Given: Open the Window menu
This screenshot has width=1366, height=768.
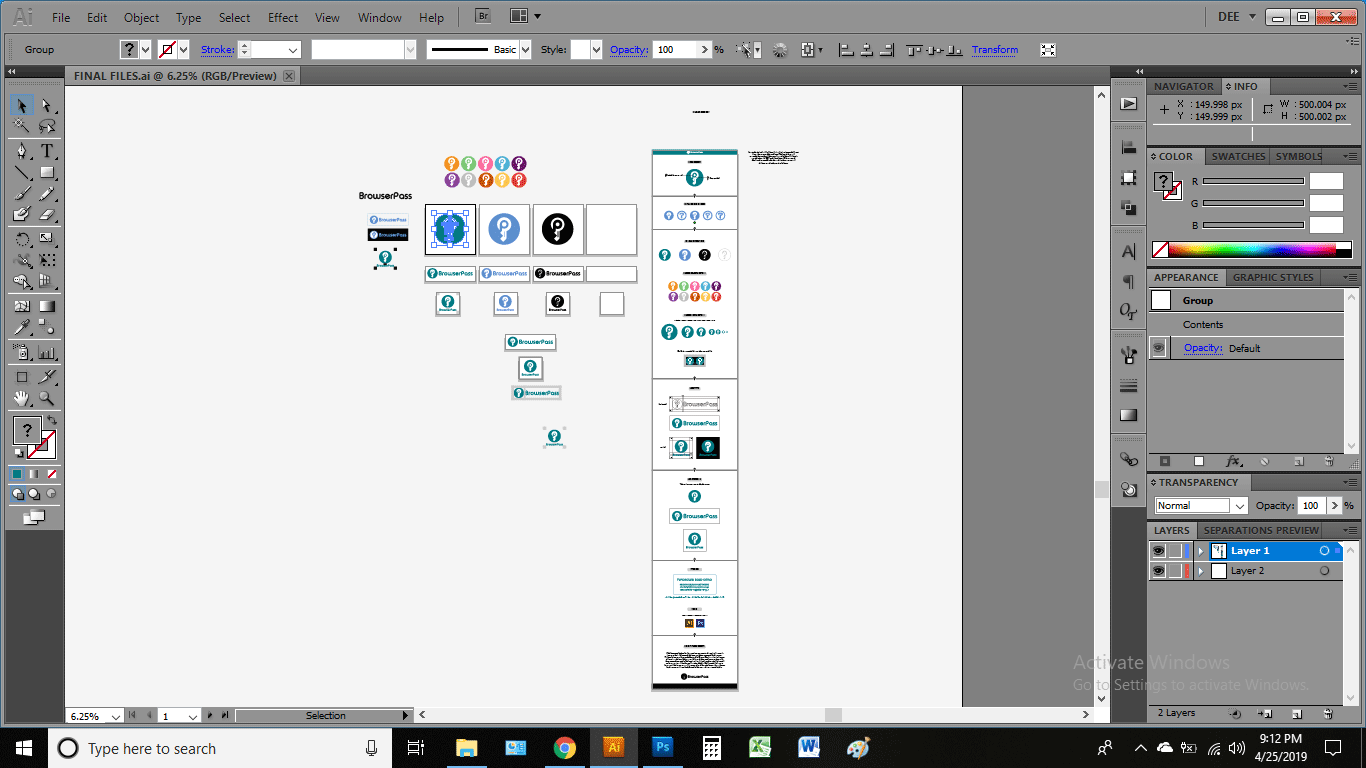Looking at the screenshot, I should pyautogui.click(x=380, y=18).
